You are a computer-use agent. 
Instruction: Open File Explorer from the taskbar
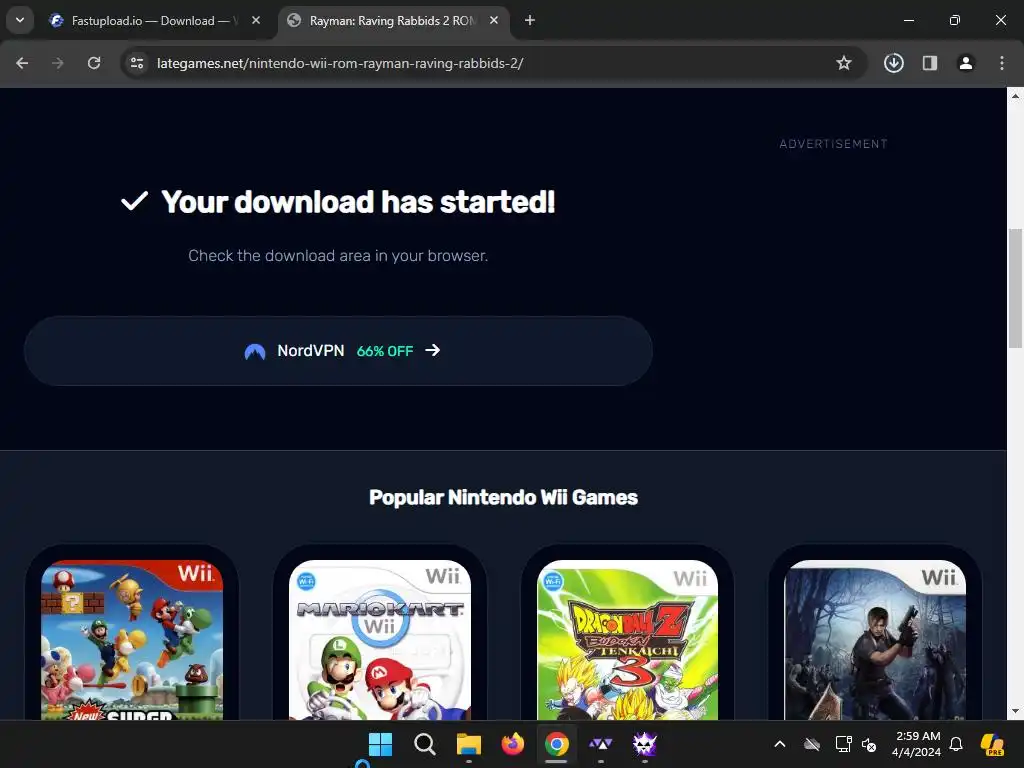click(468, 744)
